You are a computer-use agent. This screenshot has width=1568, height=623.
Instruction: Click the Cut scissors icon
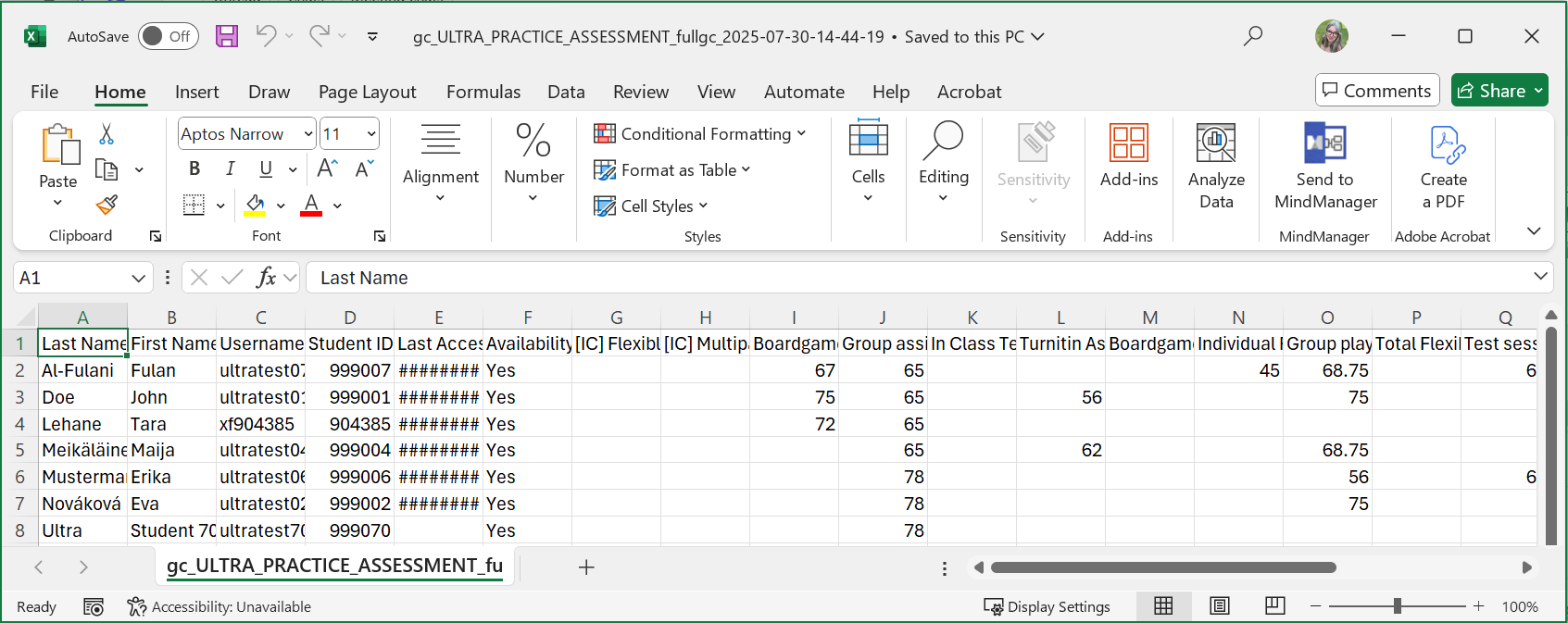click(107, 134)
